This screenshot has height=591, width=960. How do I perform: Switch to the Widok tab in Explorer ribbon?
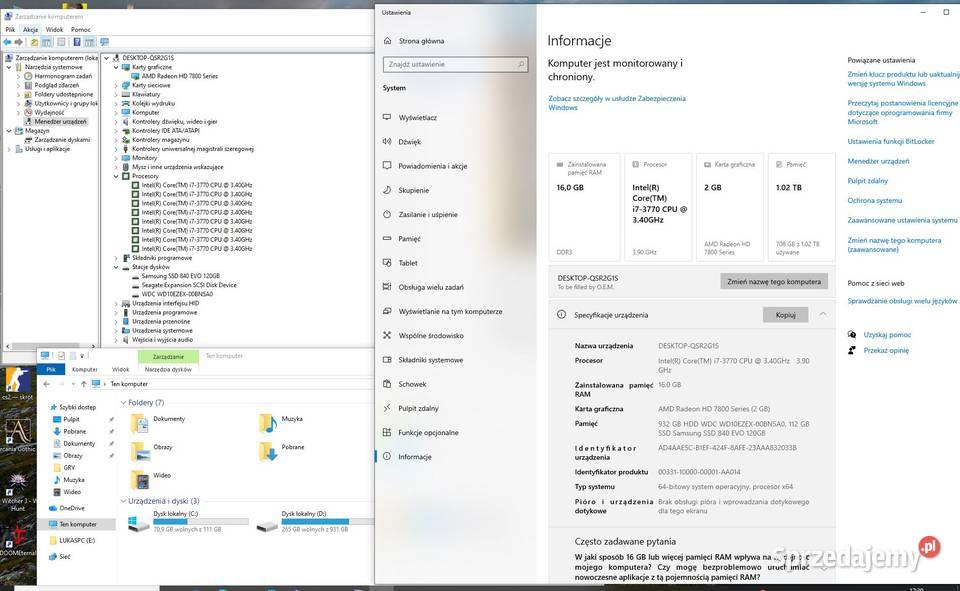[x=120, y=369]
